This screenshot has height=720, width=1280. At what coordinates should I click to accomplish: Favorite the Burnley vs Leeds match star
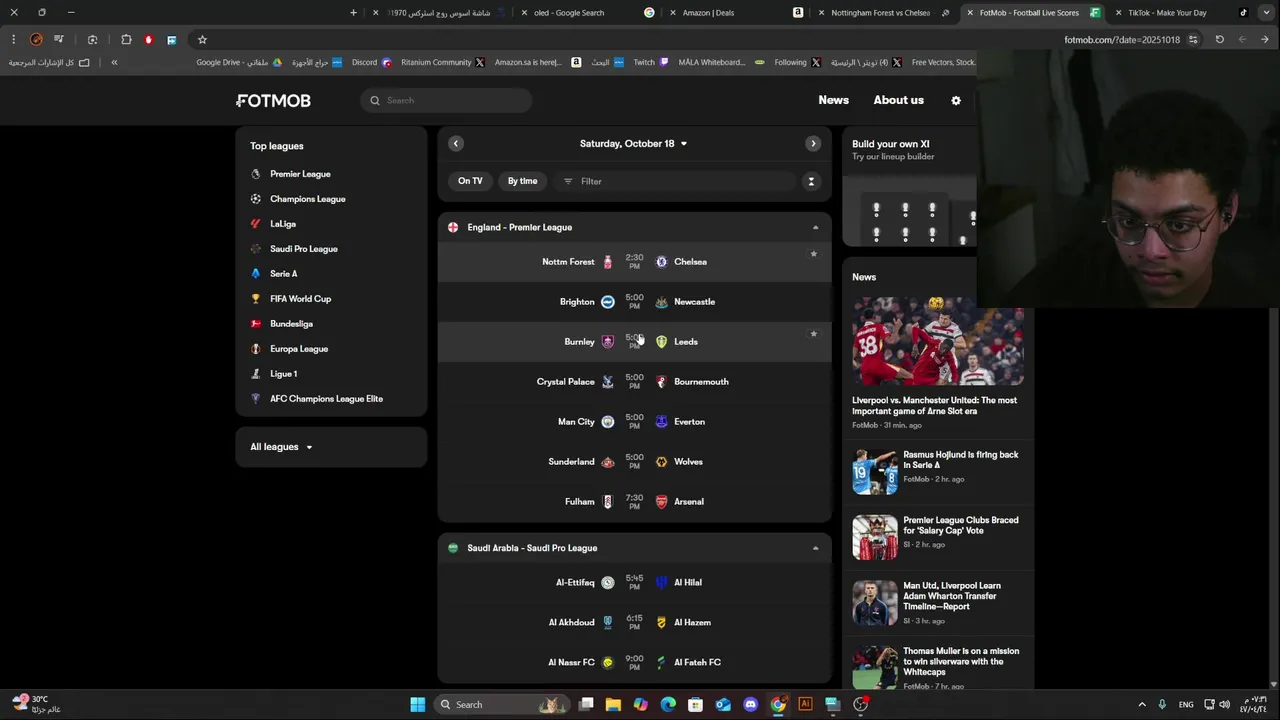(x=813, y=334)
